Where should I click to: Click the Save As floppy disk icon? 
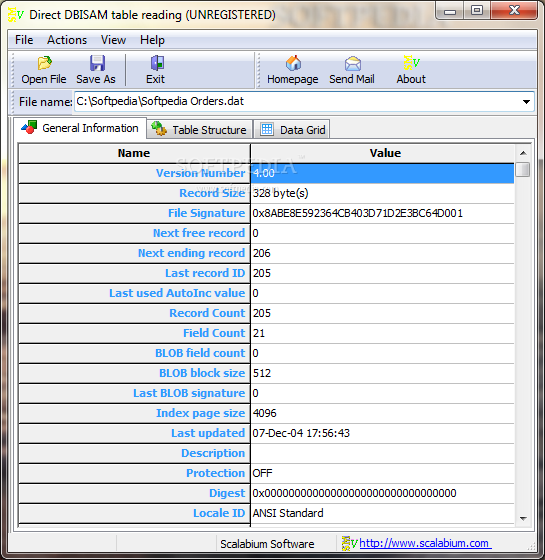click(97, 63)
